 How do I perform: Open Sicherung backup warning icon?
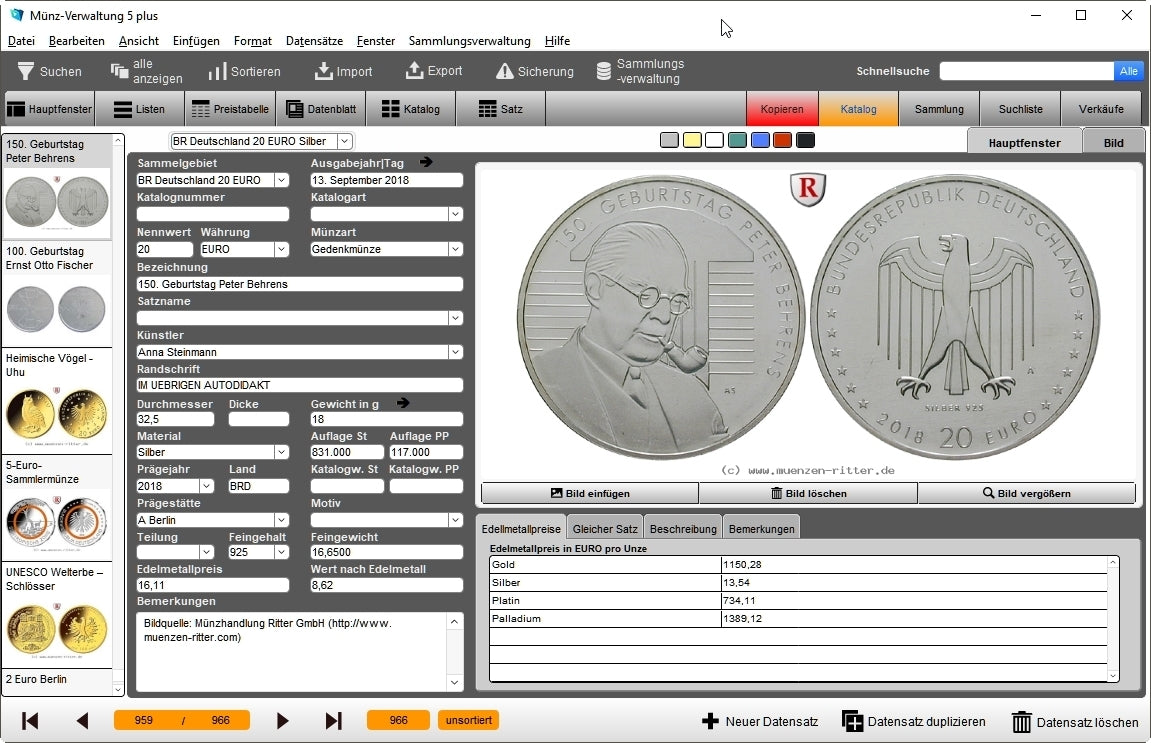503,71
